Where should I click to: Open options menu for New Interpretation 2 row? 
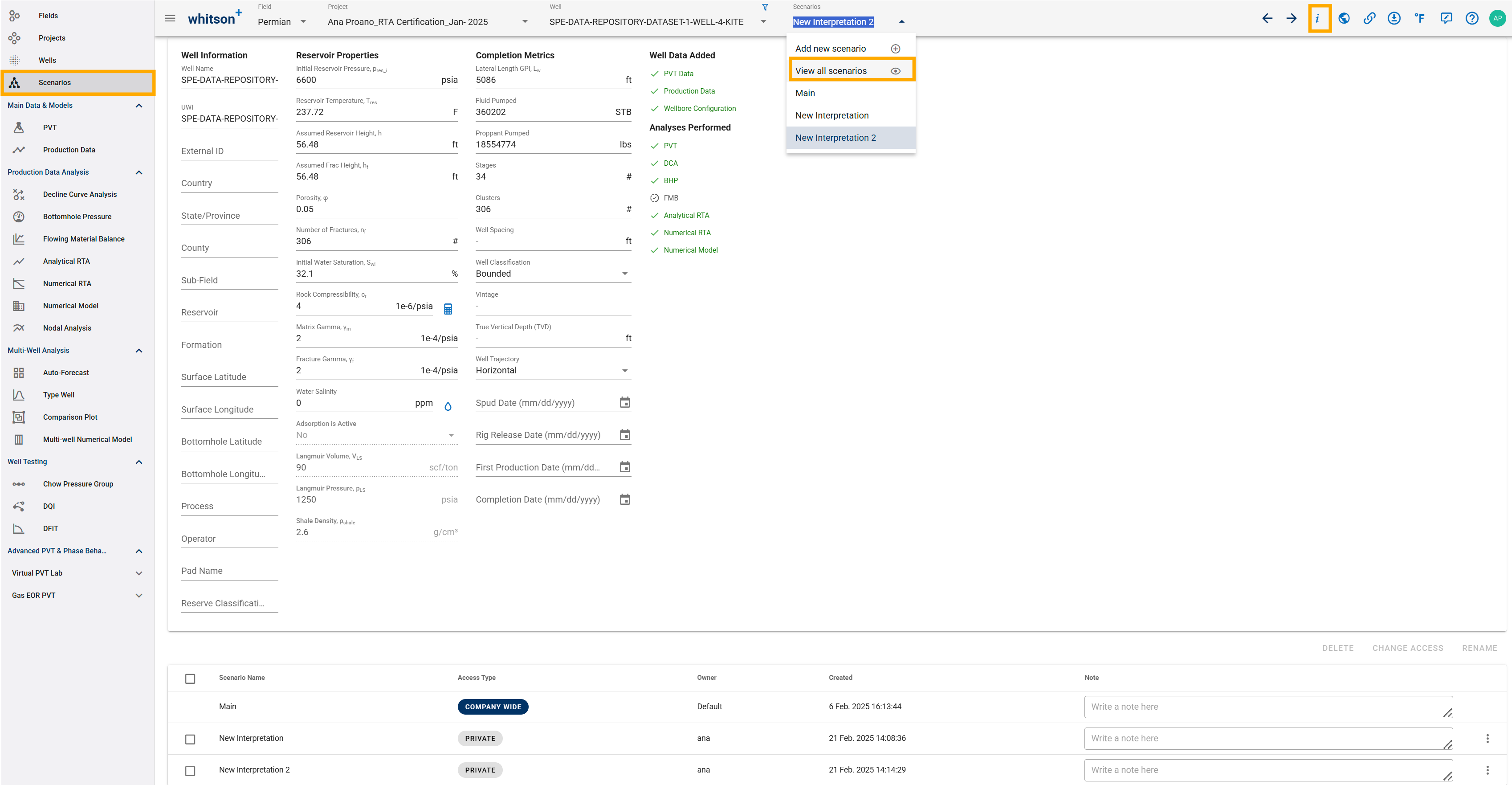[1487, 770]
